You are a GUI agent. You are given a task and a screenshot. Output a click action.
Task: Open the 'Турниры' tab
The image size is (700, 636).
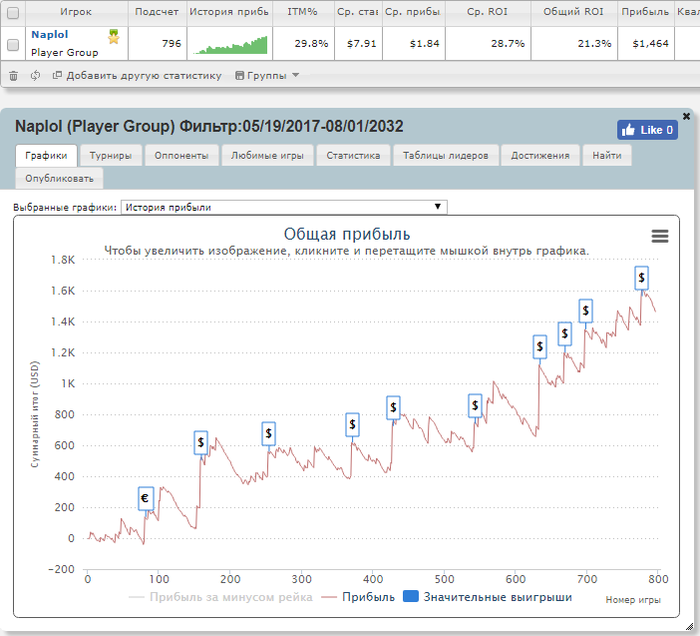[x=110, y=155]
